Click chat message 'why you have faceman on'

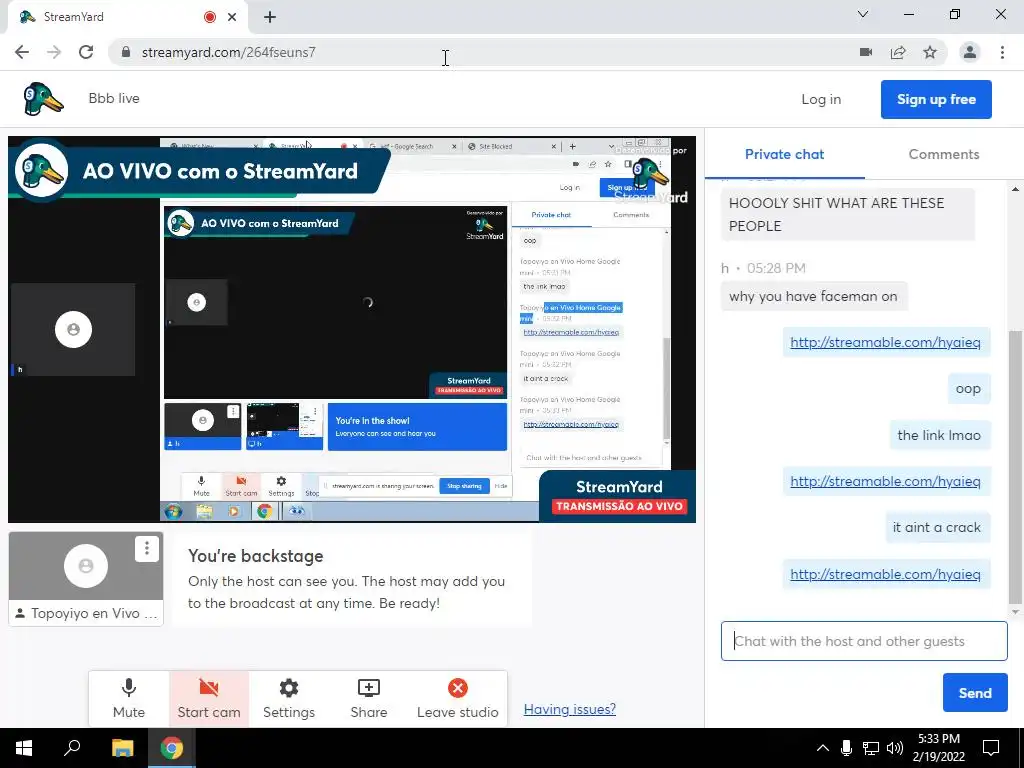click(x=813, y=296)
